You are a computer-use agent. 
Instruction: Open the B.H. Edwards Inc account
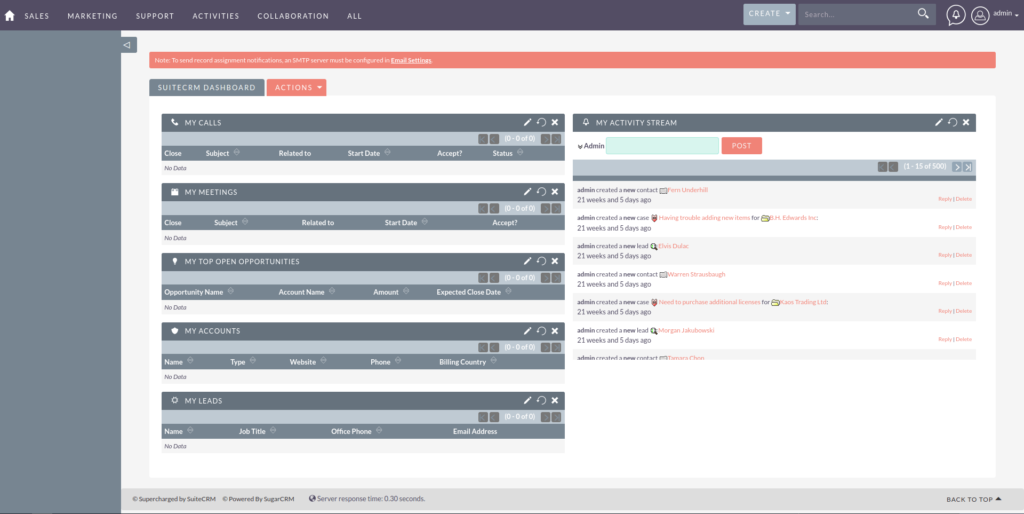(x=793, y=217)
